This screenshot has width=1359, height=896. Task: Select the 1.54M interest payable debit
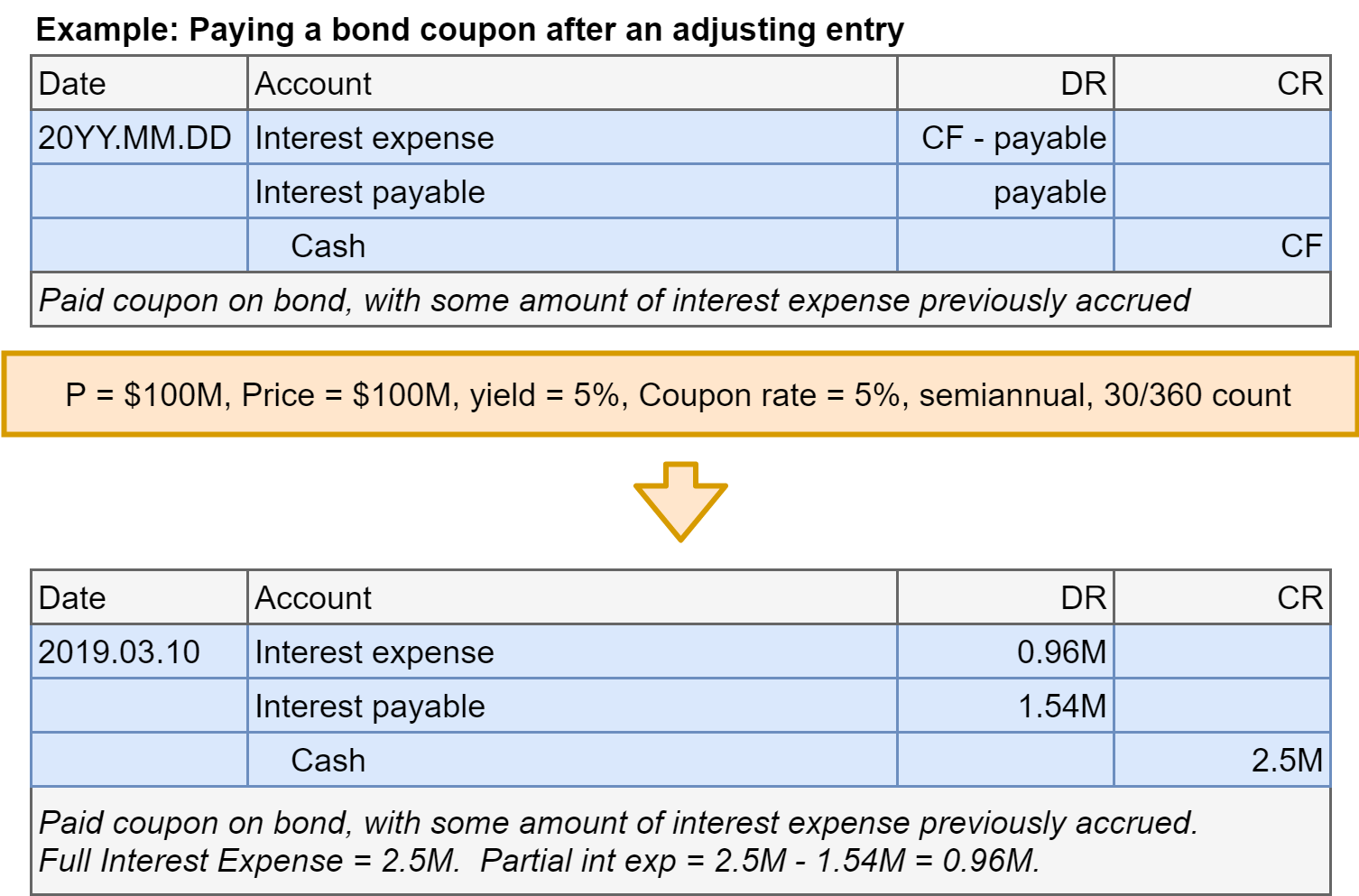1061,707
